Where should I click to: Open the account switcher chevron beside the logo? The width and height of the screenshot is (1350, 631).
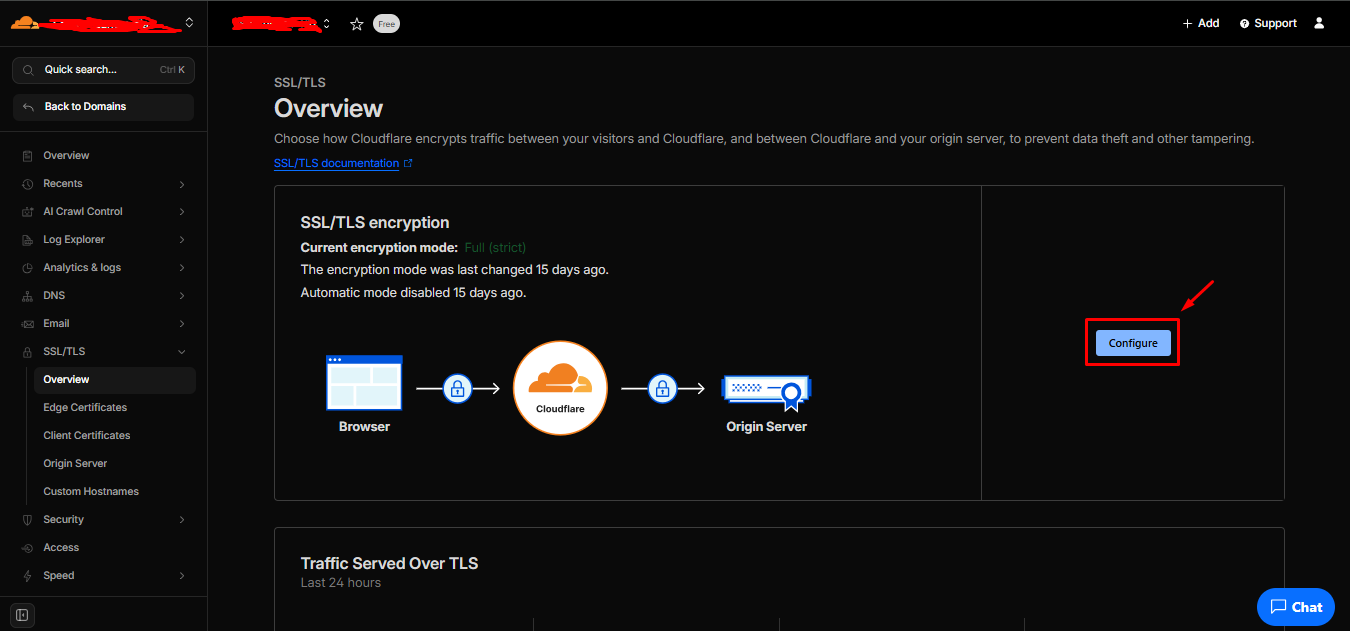[190, 22]
